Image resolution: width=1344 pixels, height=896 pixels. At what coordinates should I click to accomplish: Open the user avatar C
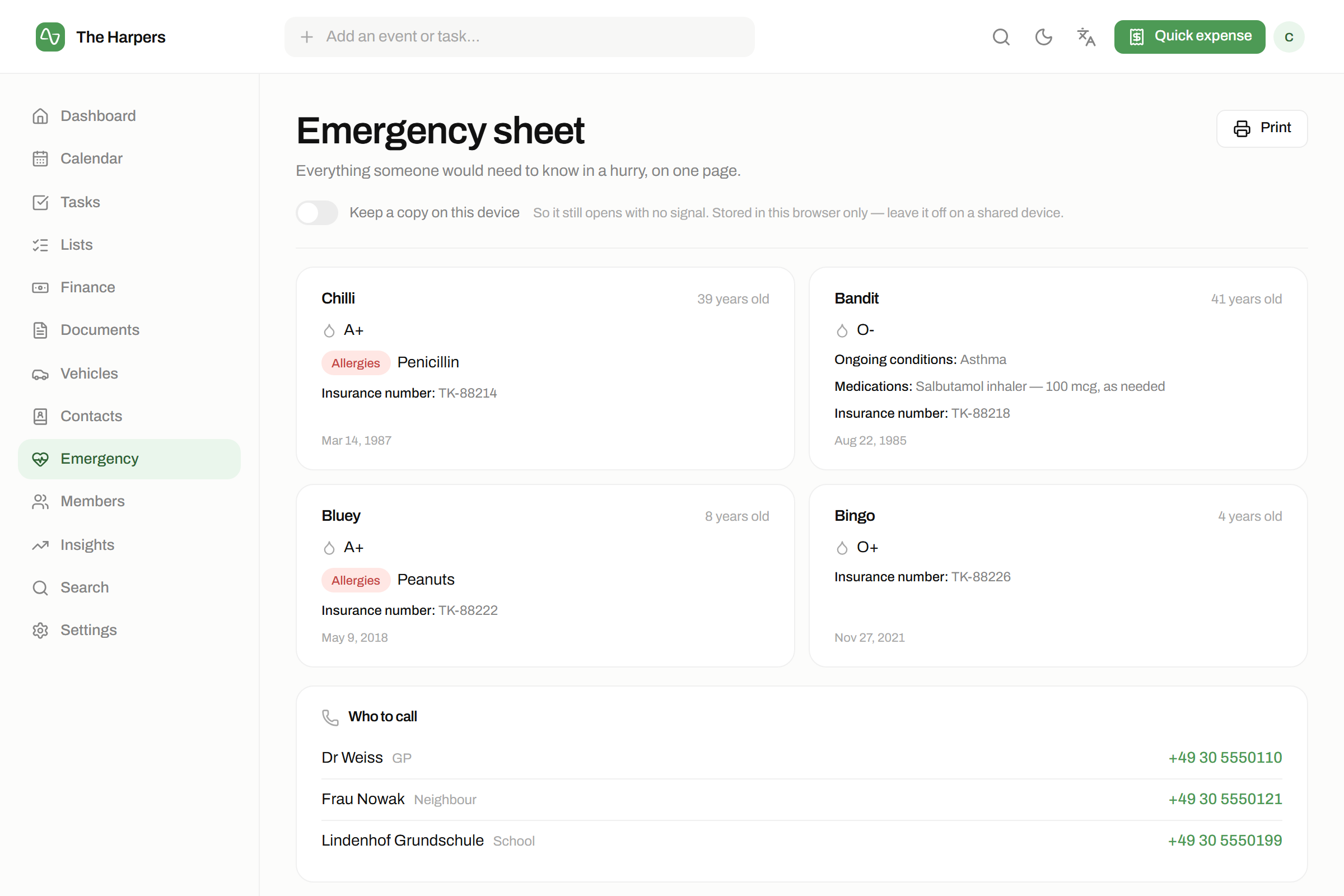1289,37
